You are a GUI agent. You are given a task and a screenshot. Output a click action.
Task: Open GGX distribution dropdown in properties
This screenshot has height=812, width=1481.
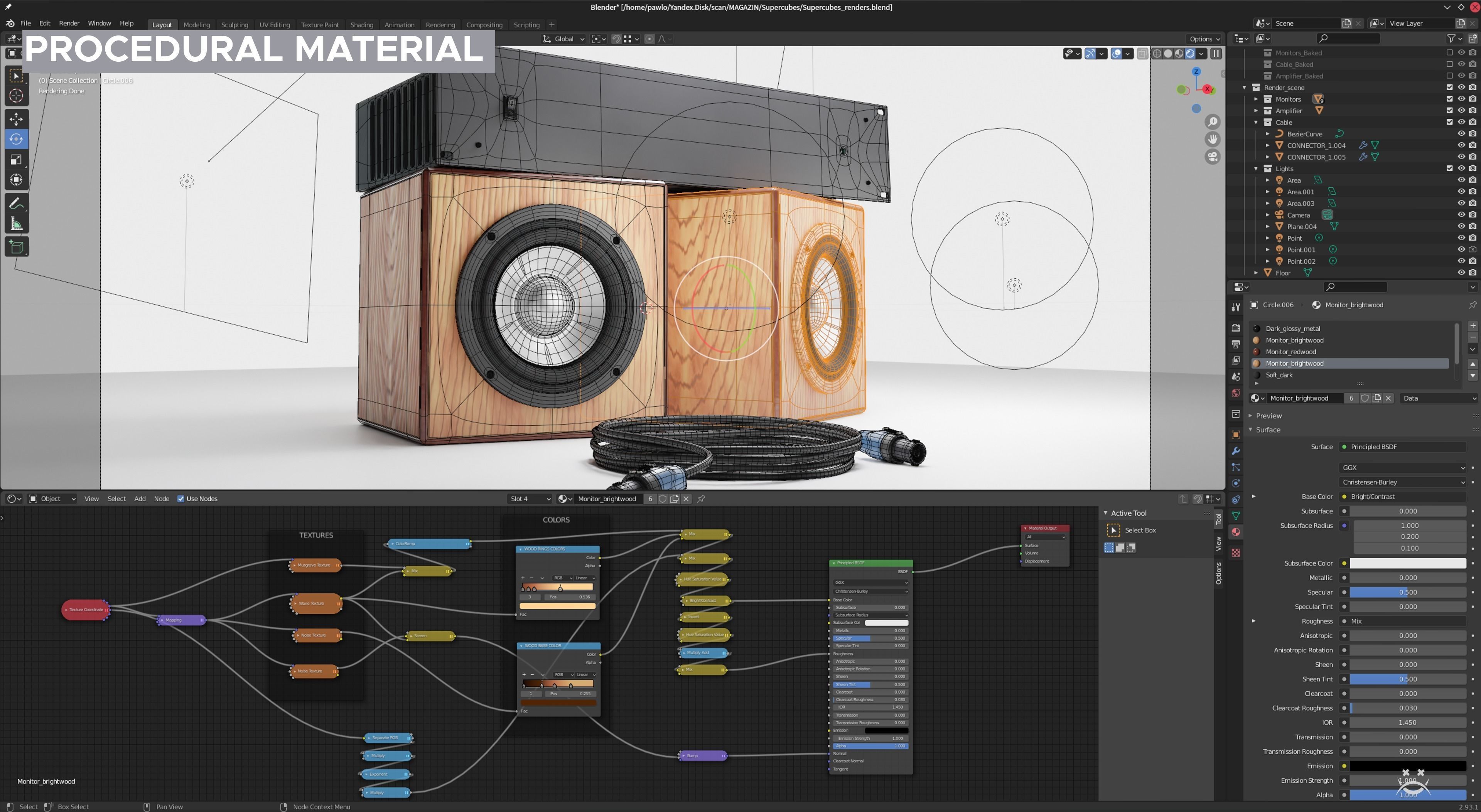[x=1403, y=467]
